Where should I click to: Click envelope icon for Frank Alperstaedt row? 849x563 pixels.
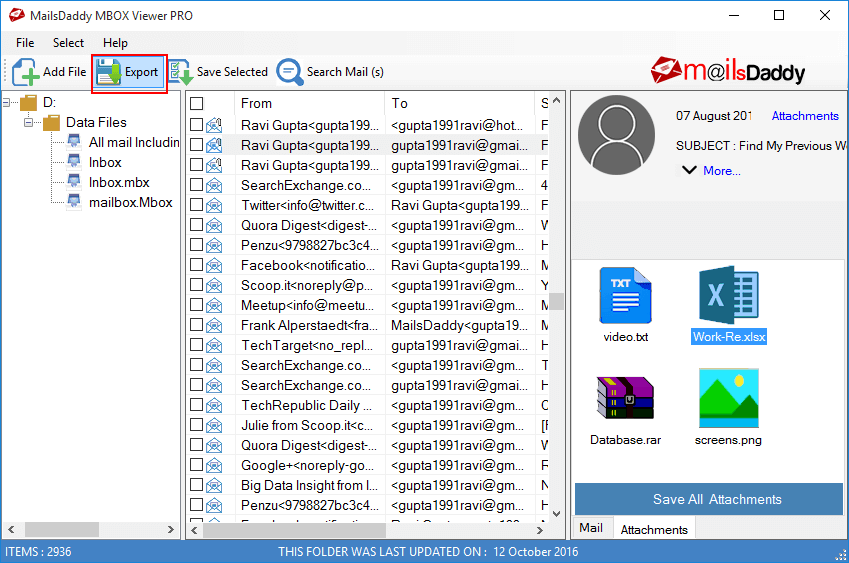click(x=214, y=325)
